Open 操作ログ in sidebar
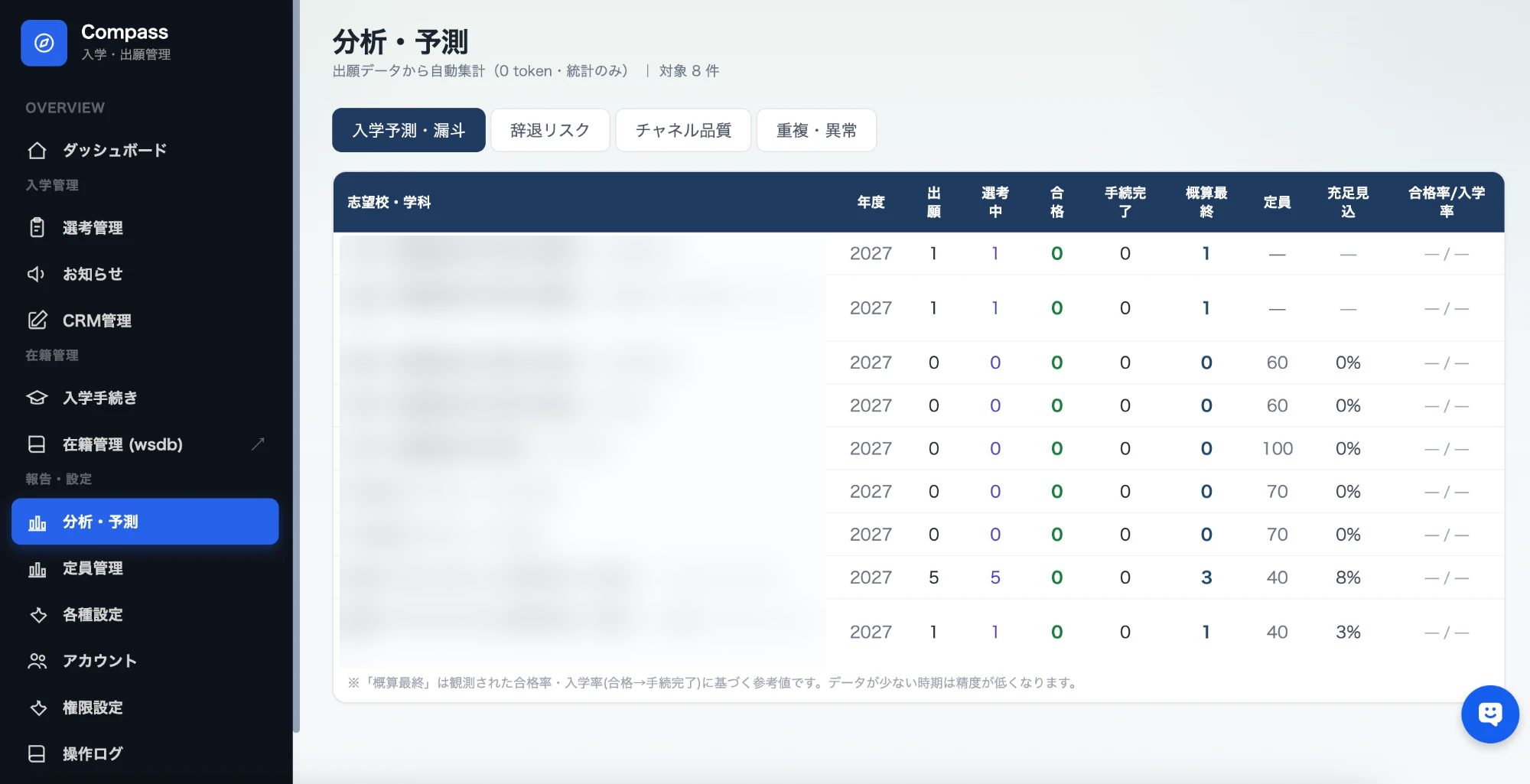 [145, 754]
